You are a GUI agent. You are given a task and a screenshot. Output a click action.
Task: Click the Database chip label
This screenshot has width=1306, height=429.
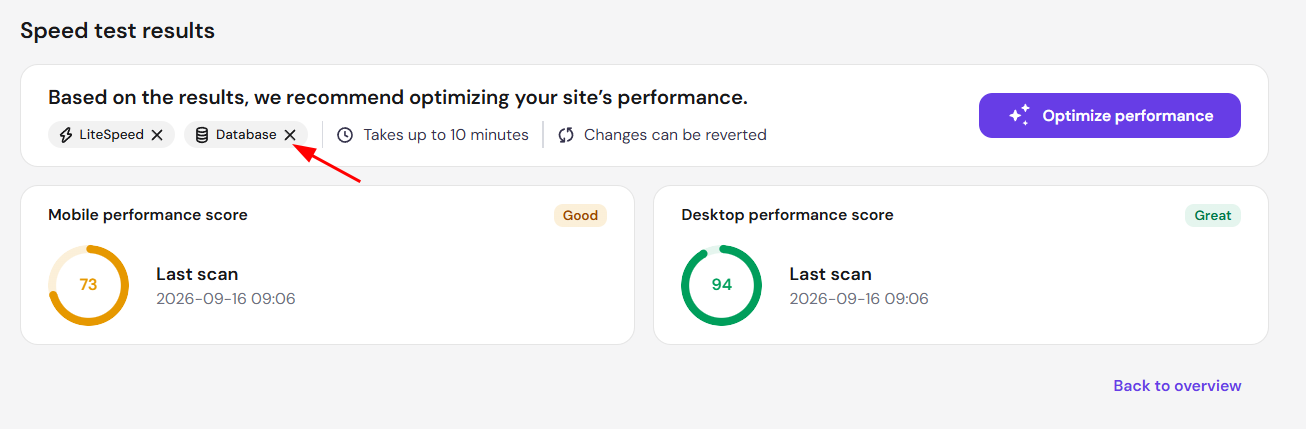point(246,135)
